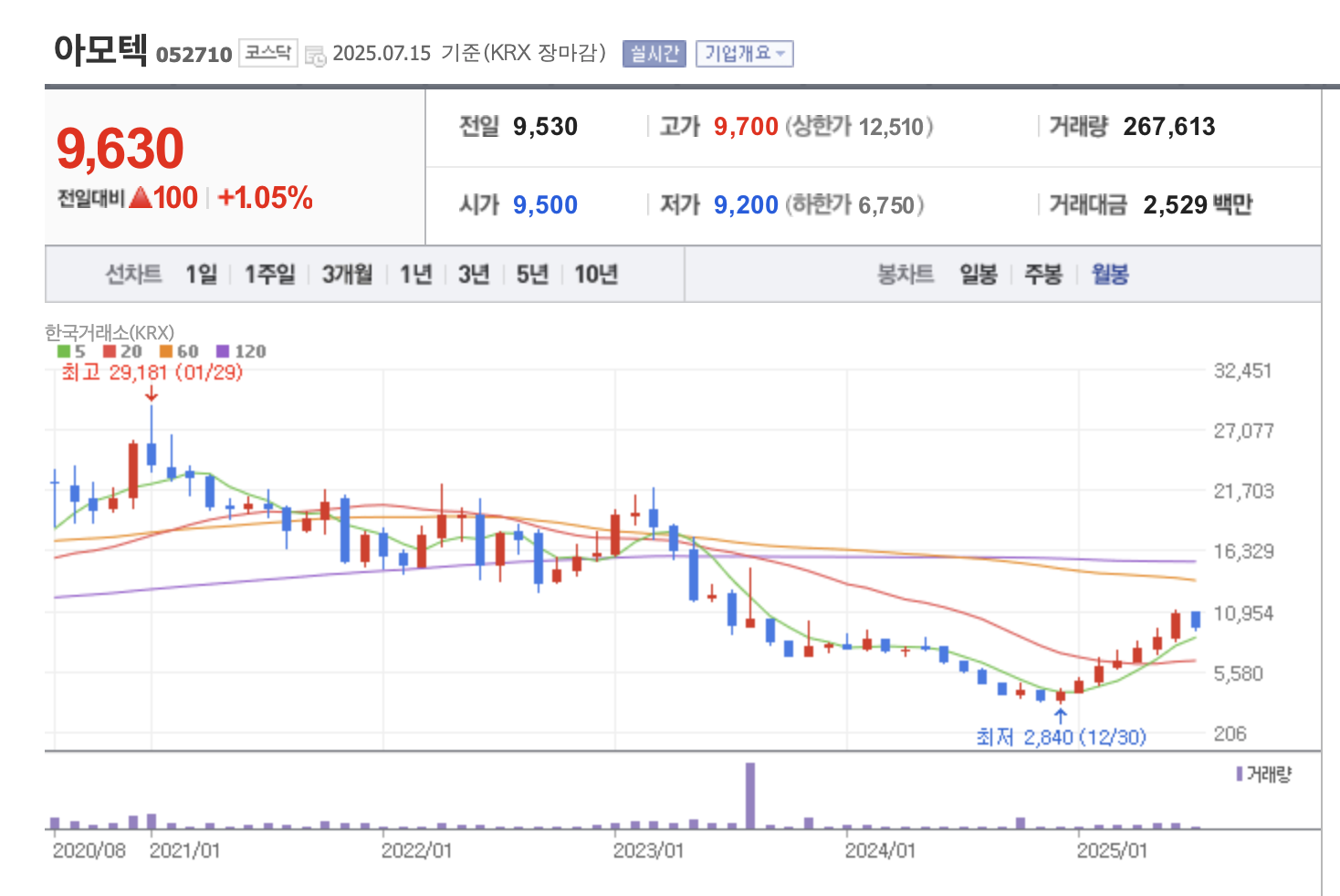Select the 일봉 daily candle chart
Image resolution: width=1340 pixels, height=896 pixels.
click(x=979, y=274)
